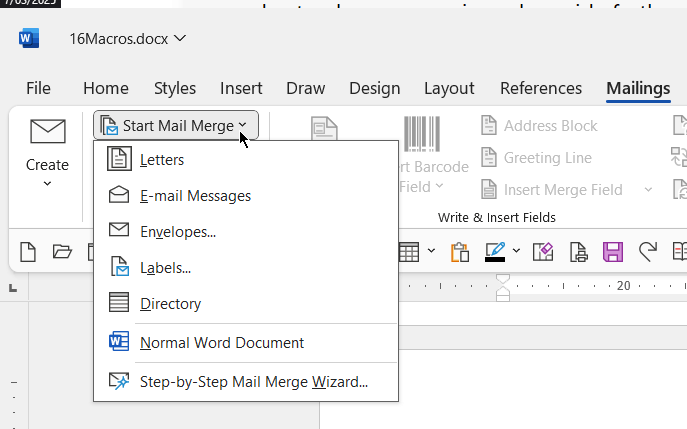
Task: Expand the Insert Table dropdown arrow
Action: [x=431, y=251]
